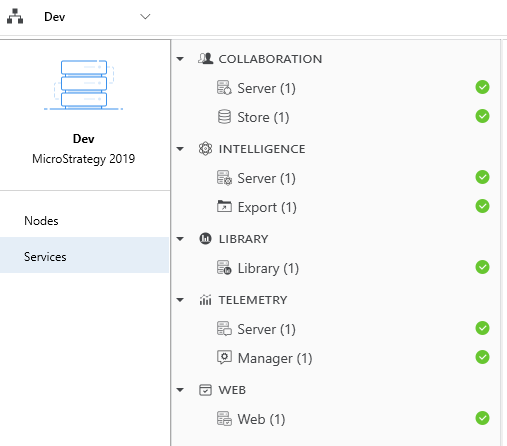The image size is (507, 446).
Task: Click the Dev server stack thumbnail
Action: [x=84, y=85]
